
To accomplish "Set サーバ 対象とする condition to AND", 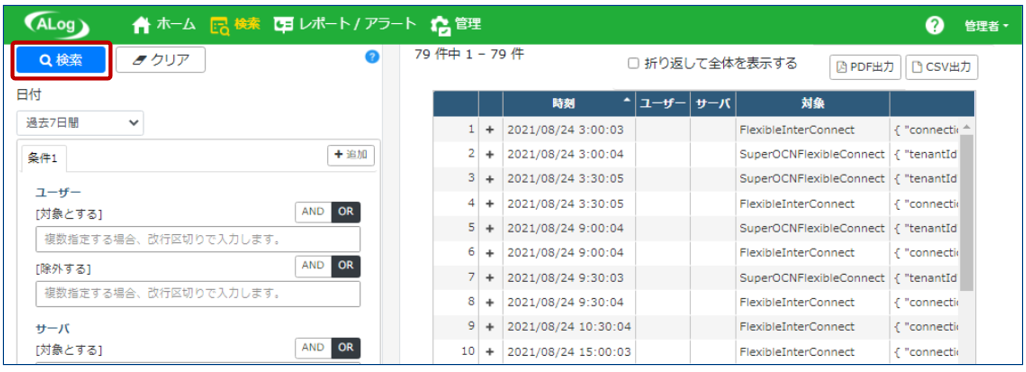I will pos(313,348).
